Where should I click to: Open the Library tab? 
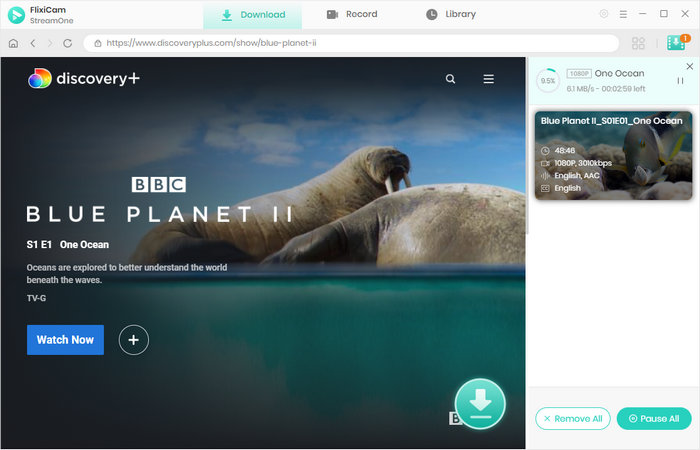point(451,14)
